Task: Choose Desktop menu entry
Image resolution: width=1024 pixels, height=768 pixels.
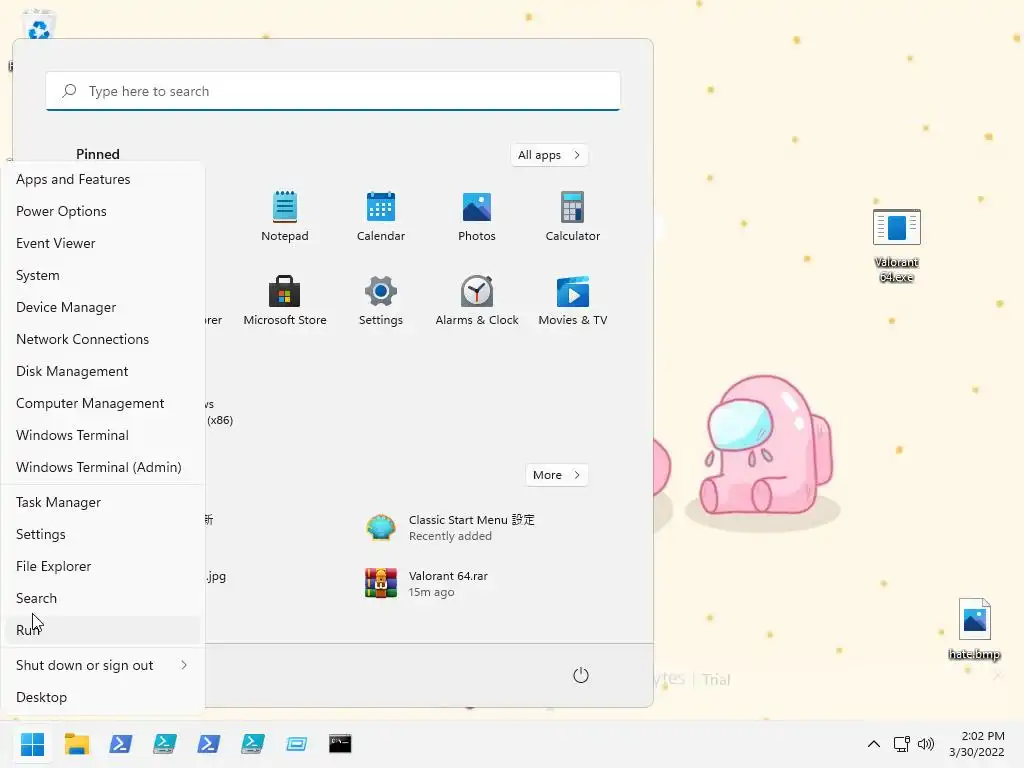Action: coord(103,697)
